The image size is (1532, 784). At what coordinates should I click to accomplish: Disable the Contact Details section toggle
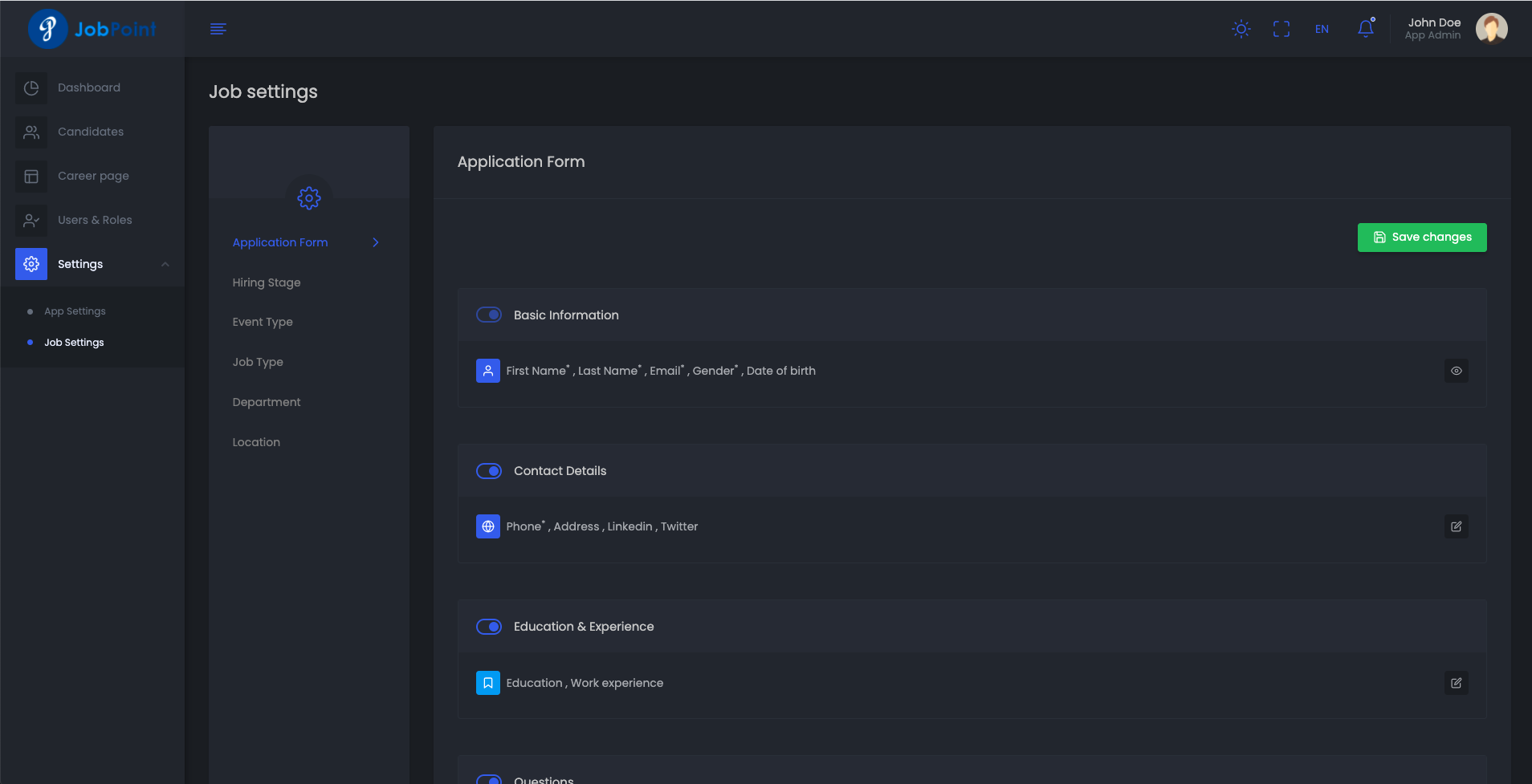(x=489, y=471)
